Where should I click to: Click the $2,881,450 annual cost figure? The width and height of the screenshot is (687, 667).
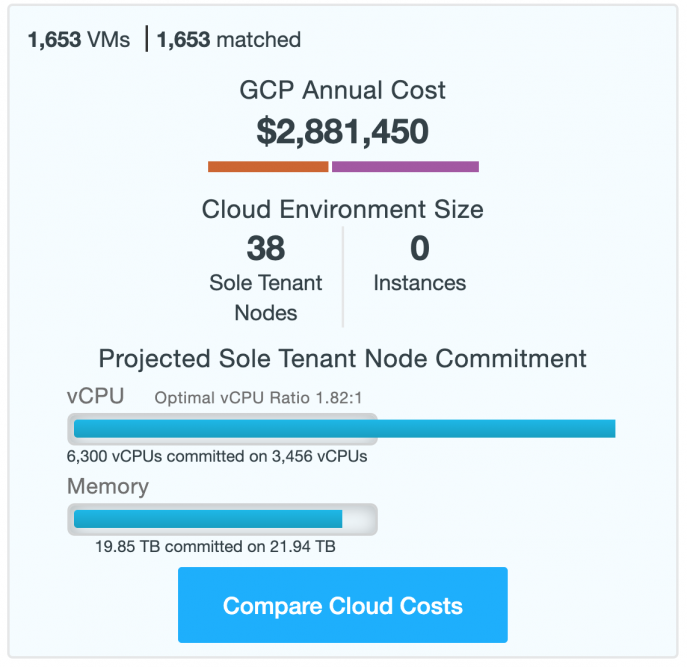(342, 131)
